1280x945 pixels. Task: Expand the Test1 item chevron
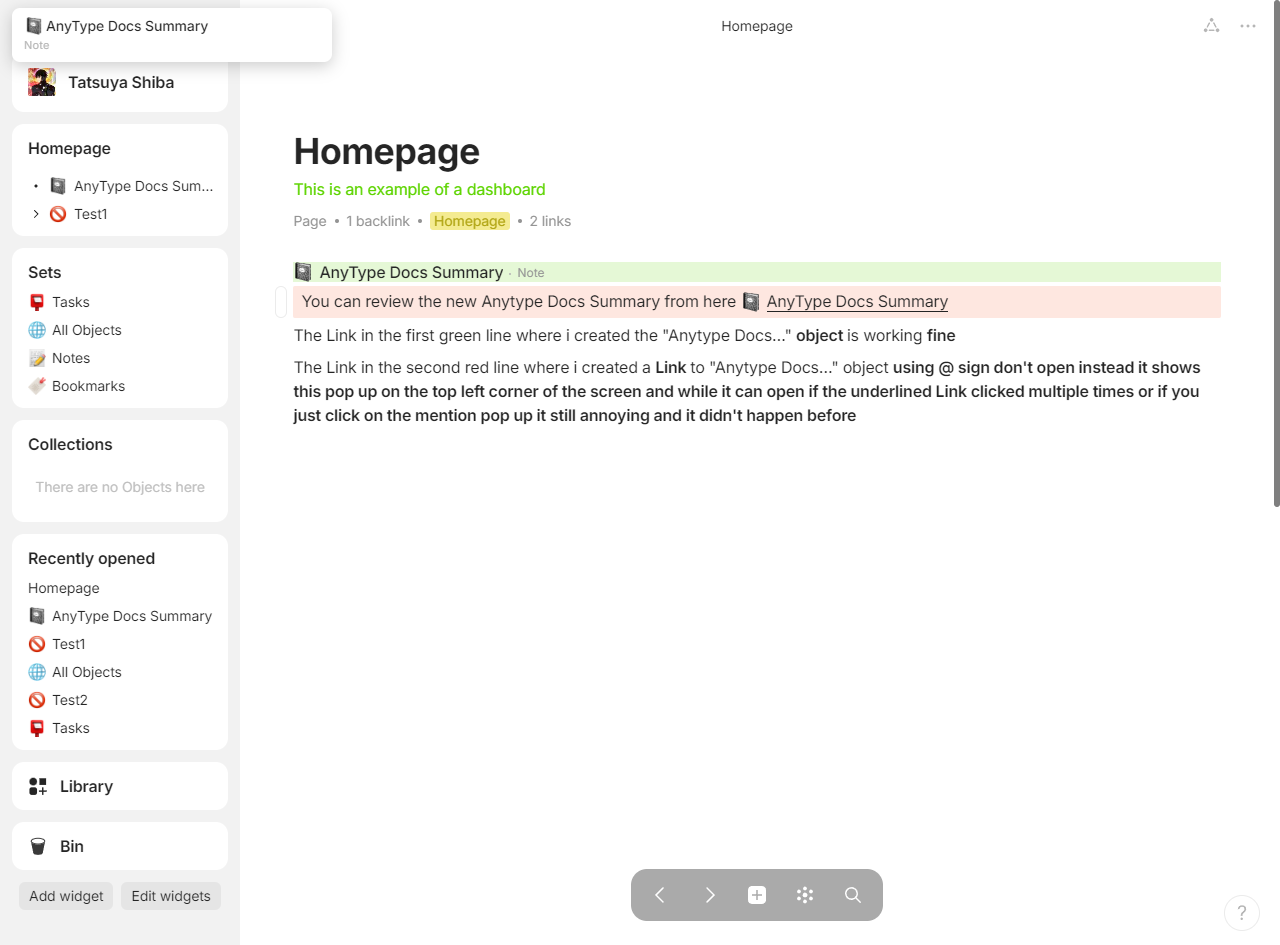coord(36,214)
